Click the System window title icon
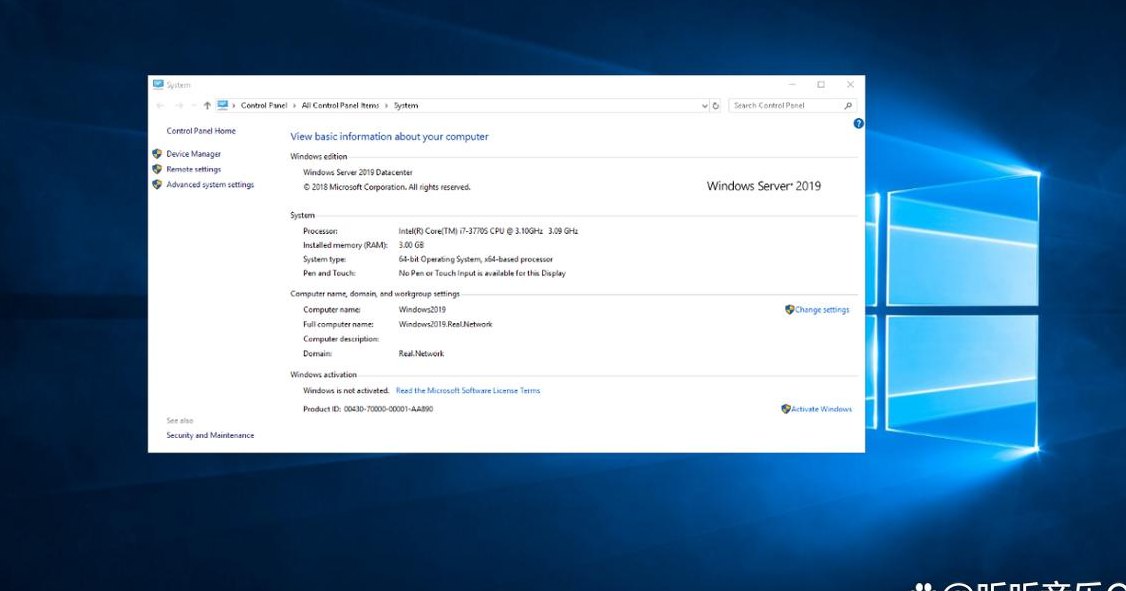Image resolution: width=1126 pixels, height=591 pixels. [x=158, y=85]
